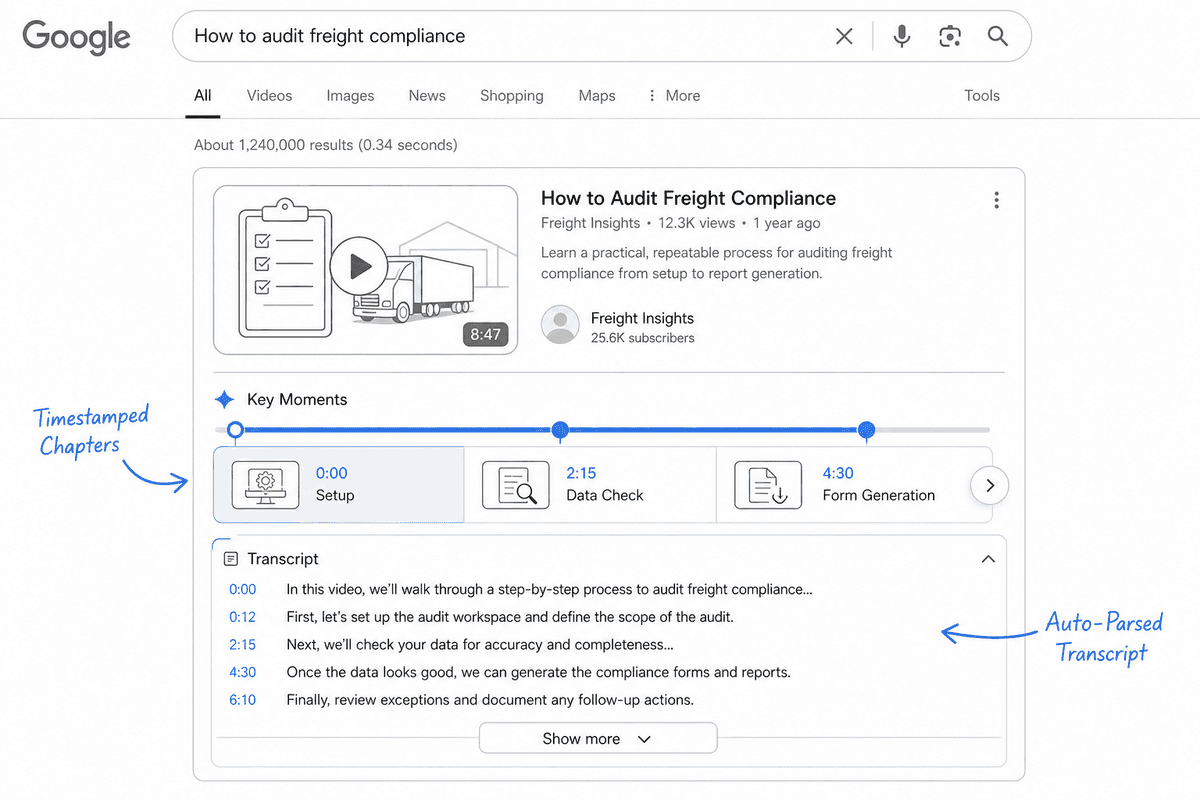Jump to transcript timestamp 6:10
The width and height of the screenshot is (1200, 800).
pyautogui.click(x=242, y=700)
